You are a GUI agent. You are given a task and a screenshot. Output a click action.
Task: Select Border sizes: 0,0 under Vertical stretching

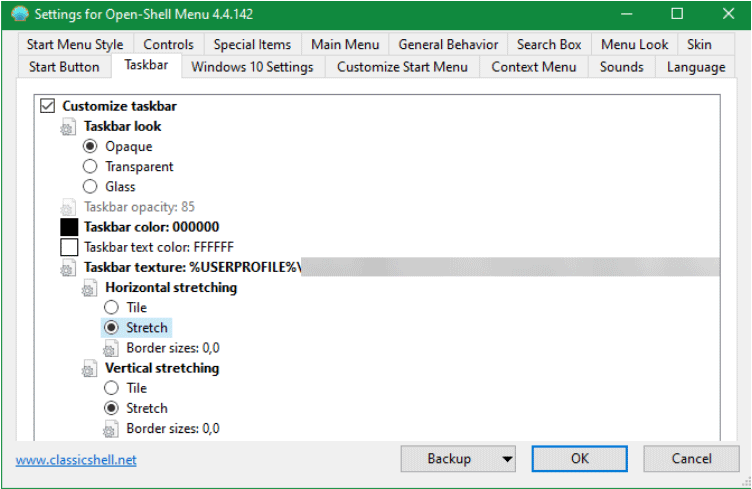tap(173, 428)
